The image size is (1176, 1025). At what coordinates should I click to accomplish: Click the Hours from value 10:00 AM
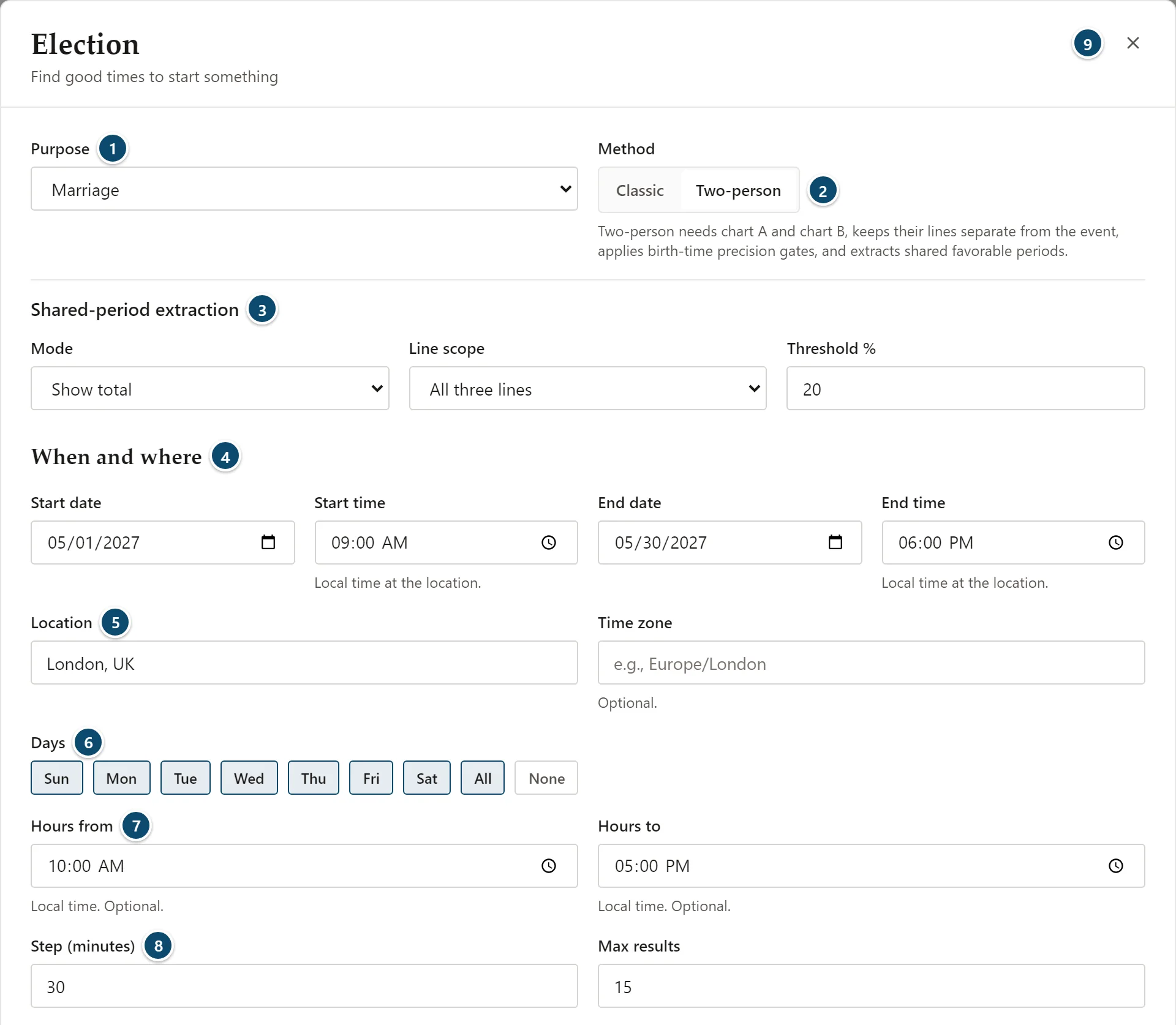click(x=86, y=866)
